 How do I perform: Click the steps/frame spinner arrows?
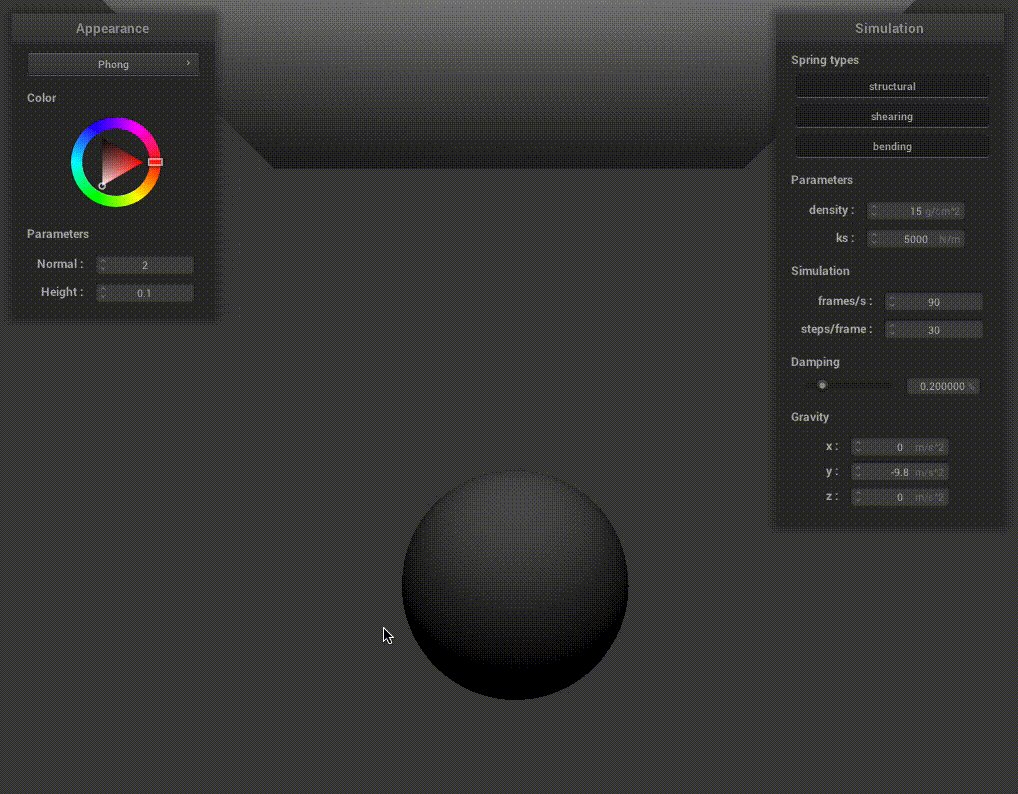click(x=892, y=330)
